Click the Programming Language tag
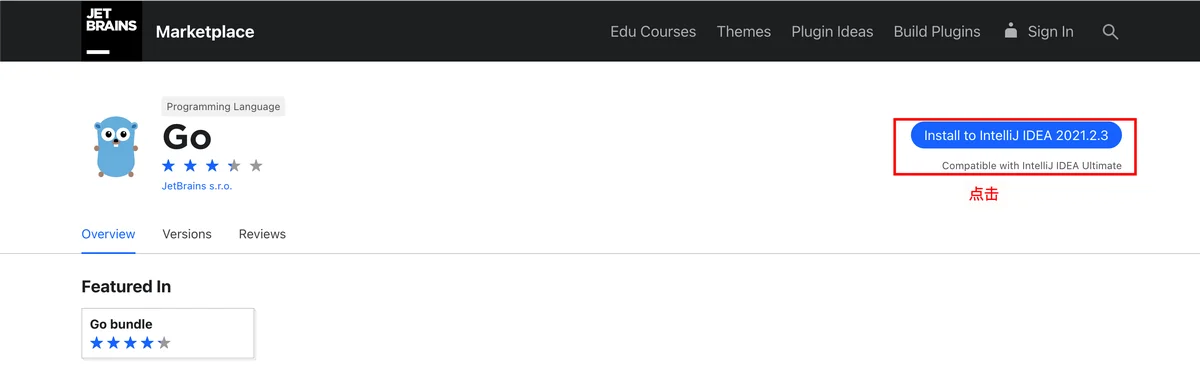This screenshot has height=367, width=1200. (x=224, y=107)
